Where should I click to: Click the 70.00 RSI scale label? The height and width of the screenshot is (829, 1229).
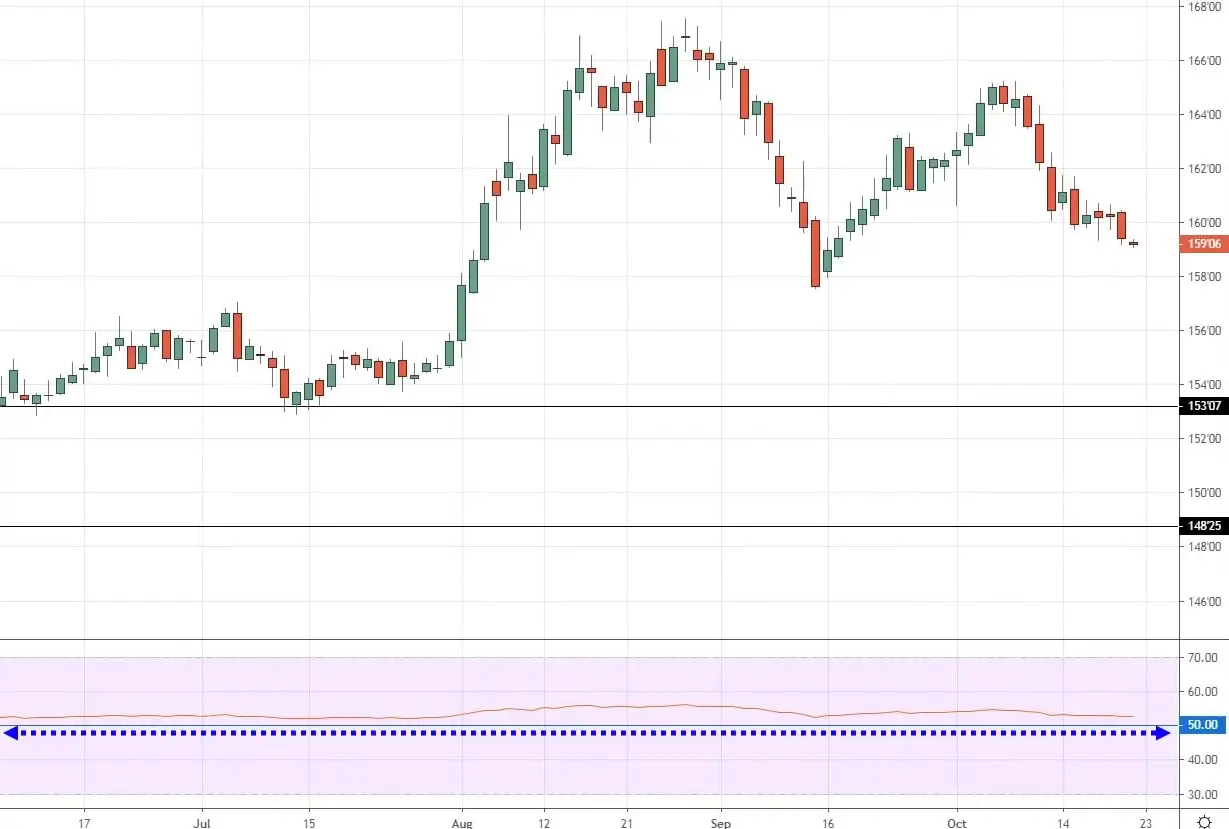(x=1203, y=658)
